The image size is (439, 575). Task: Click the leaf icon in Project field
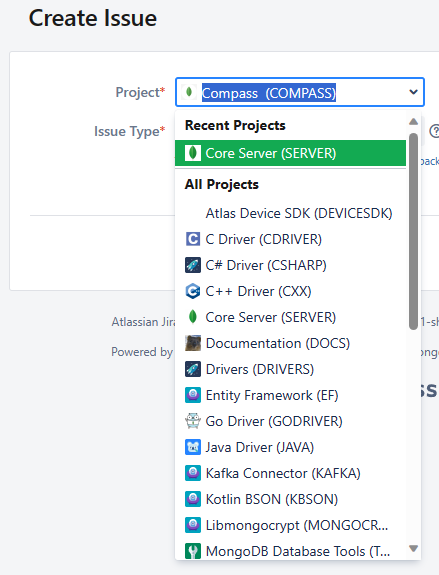click(189, 92)
